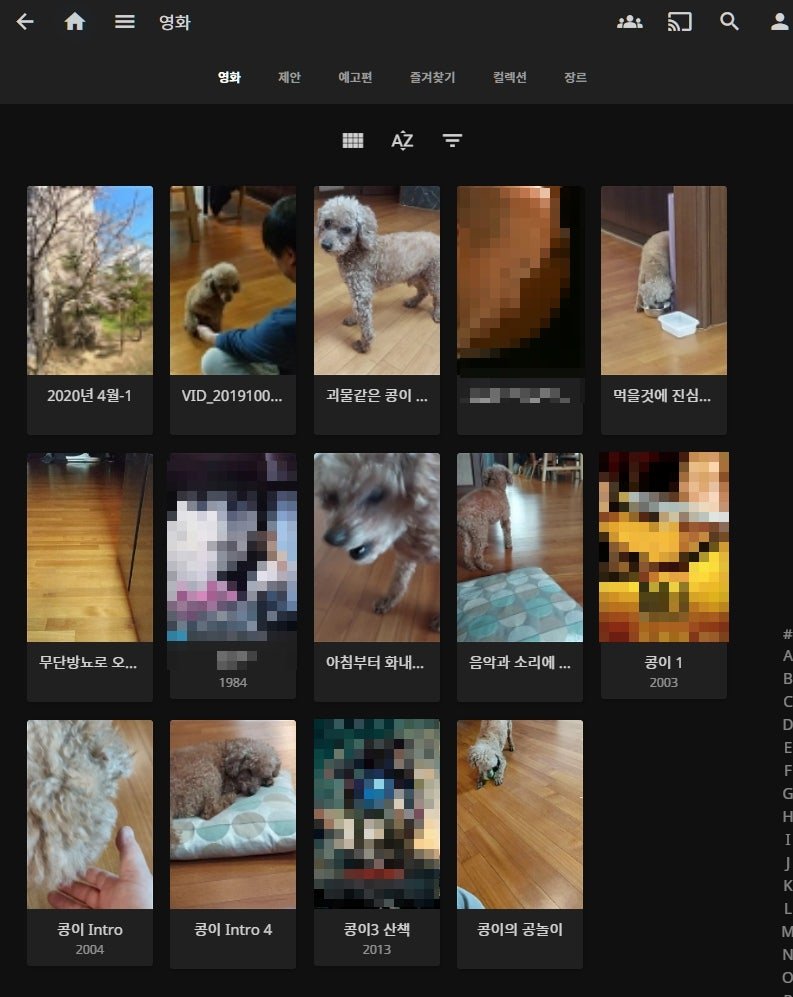The height and width of the screenshot is (997, 793).
Task: Click the 콩이 Intro 4 title link
Action: point(233,930)
